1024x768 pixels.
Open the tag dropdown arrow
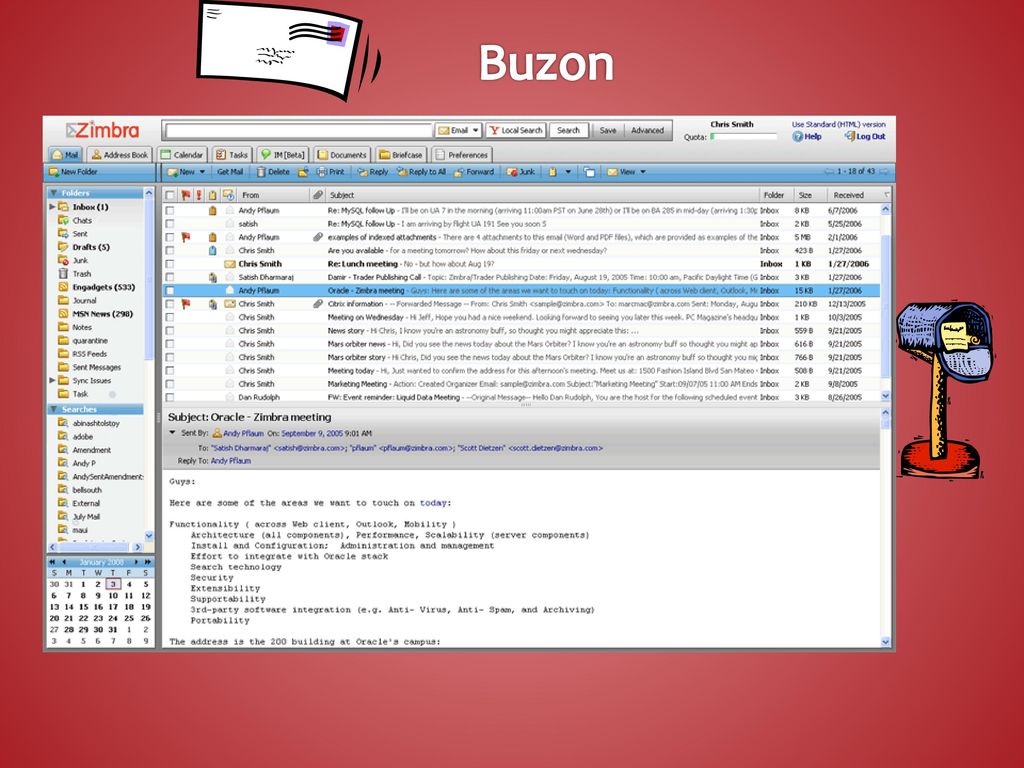[568, 172]
